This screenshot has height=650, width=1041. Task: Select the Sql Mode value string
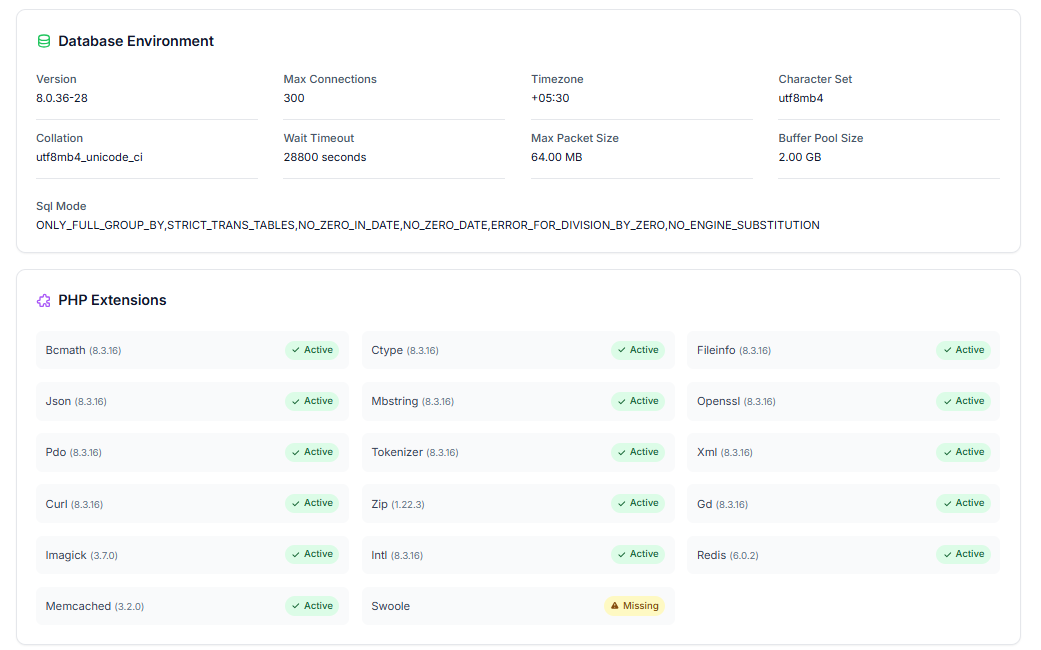coord(428,225)
